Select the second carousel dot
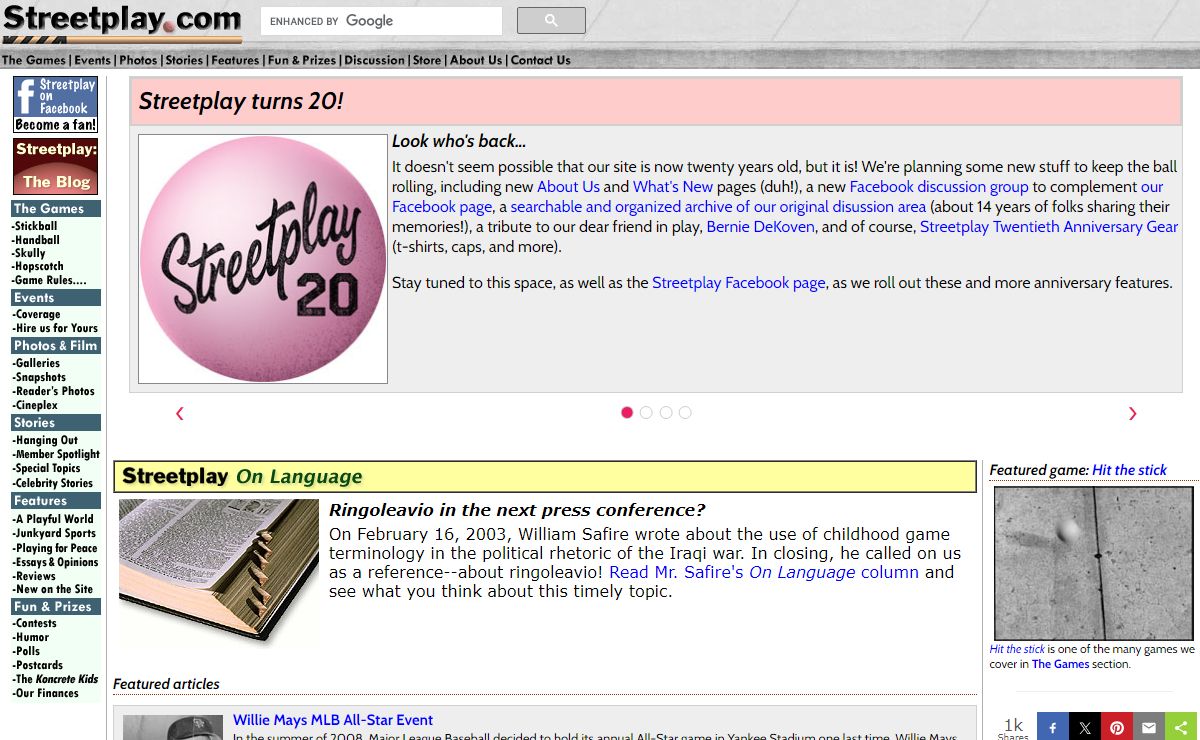 (646, 412)
